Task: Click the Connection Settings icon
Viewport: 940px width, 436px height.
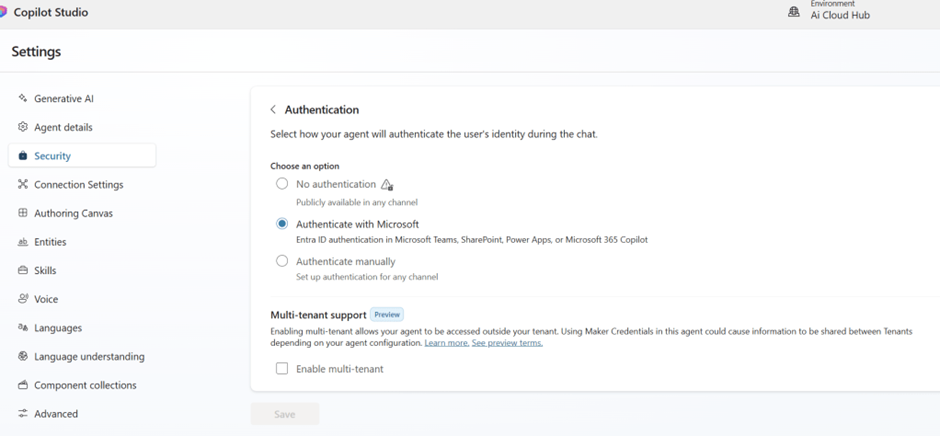Action: pyautogui.click(x=23, y=185)
